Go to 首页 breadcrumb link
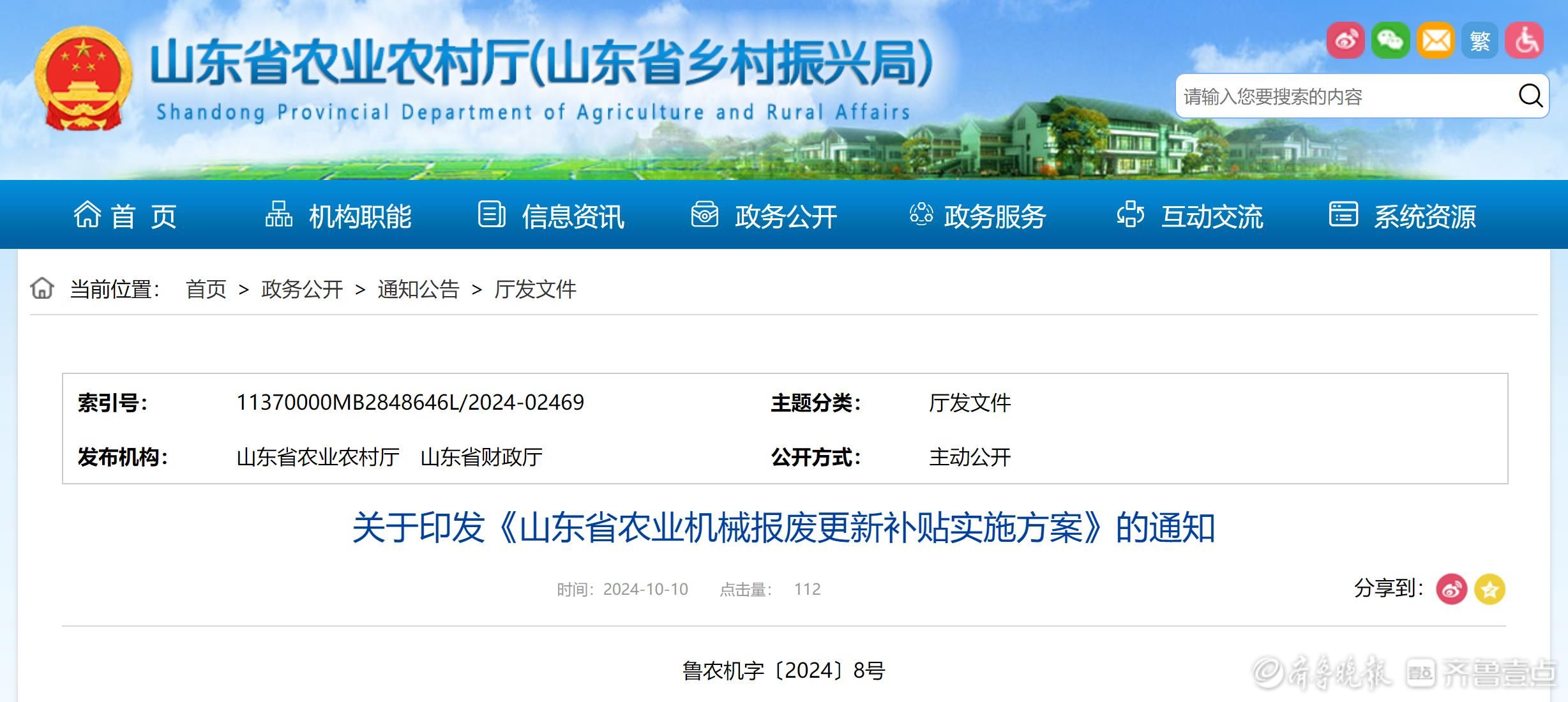This screenshot has height=702, width=1568. click(x=206, y=289)
